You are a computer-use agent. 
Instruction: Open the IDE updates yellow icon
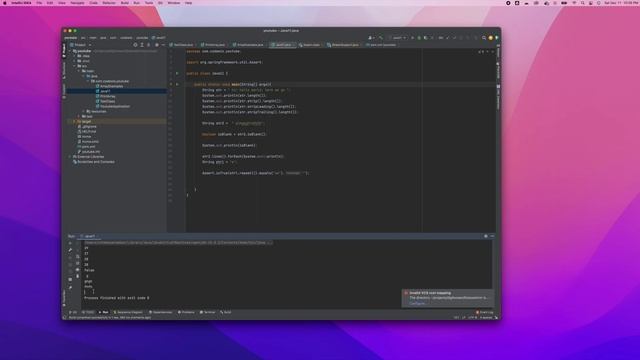click(491, 38)
